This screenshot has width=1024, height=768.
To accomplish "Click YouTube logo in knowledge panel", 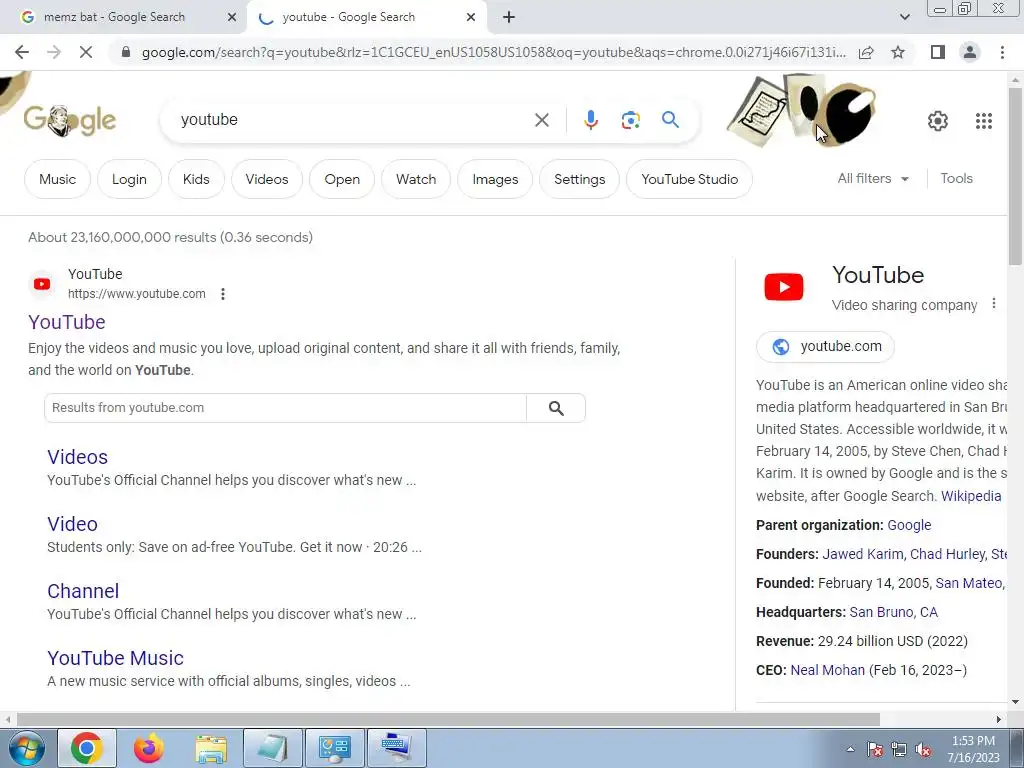I will (784, 287).
